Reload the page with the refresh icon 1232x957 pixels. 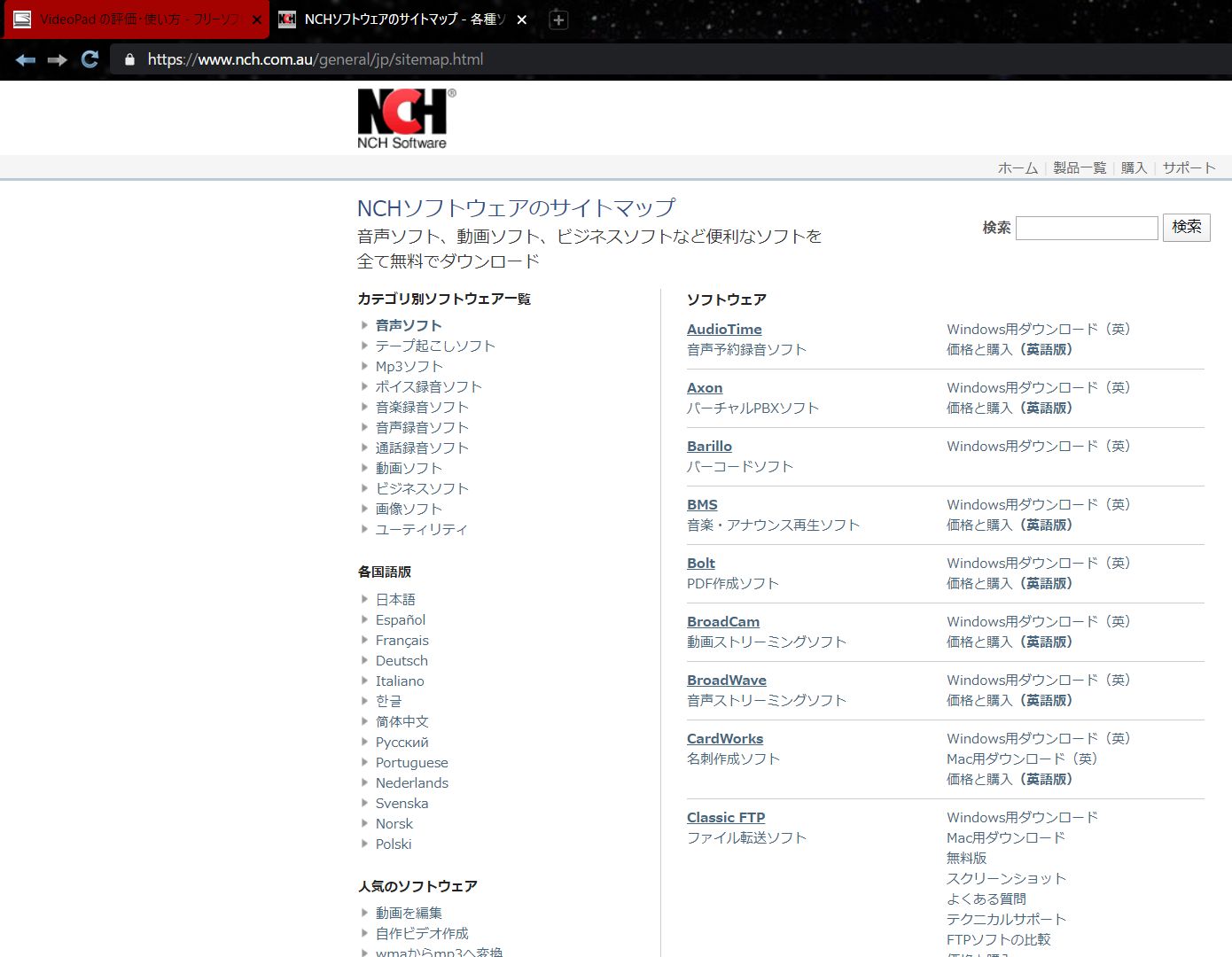point(90,59)
